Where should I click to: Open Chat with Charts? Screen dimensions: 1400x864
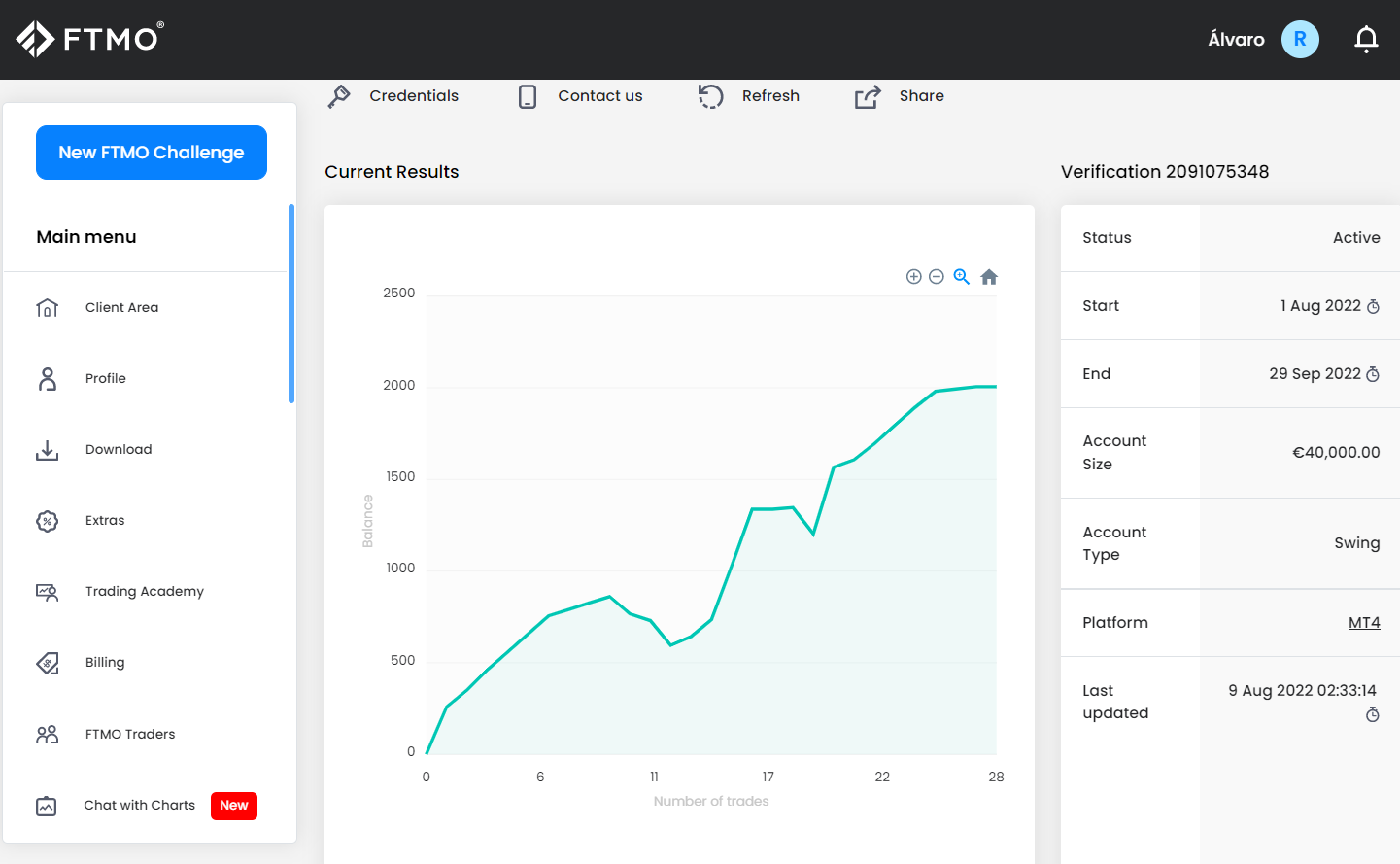point(139,806)
